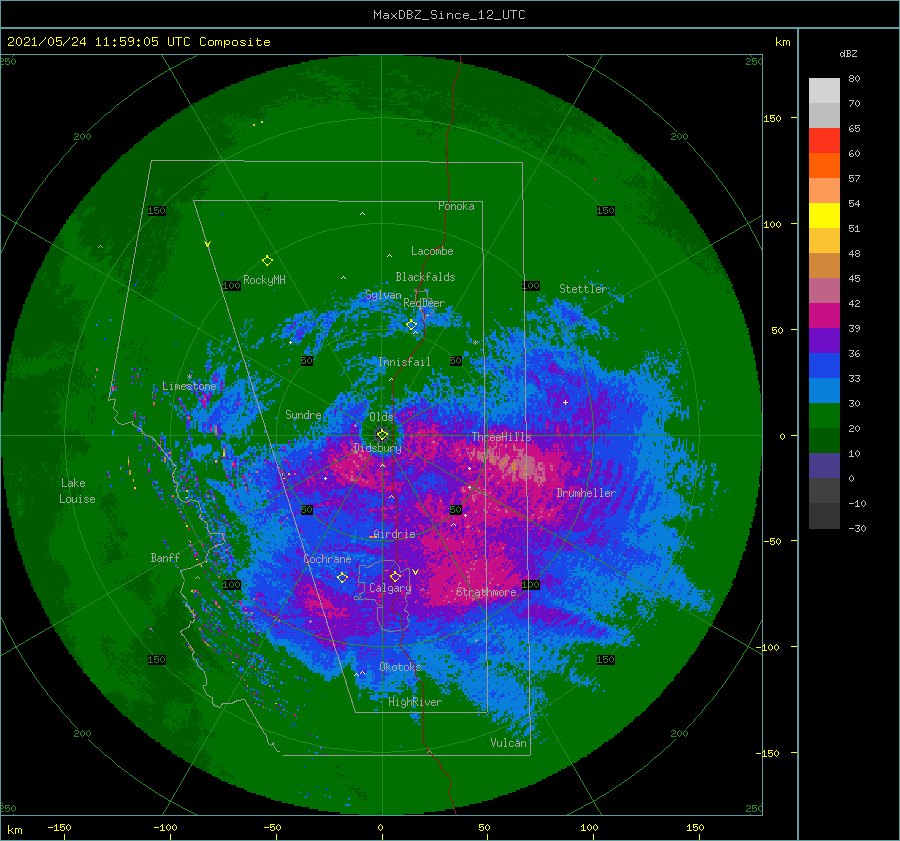Click the Okotoks city label

tap(400, 667)
